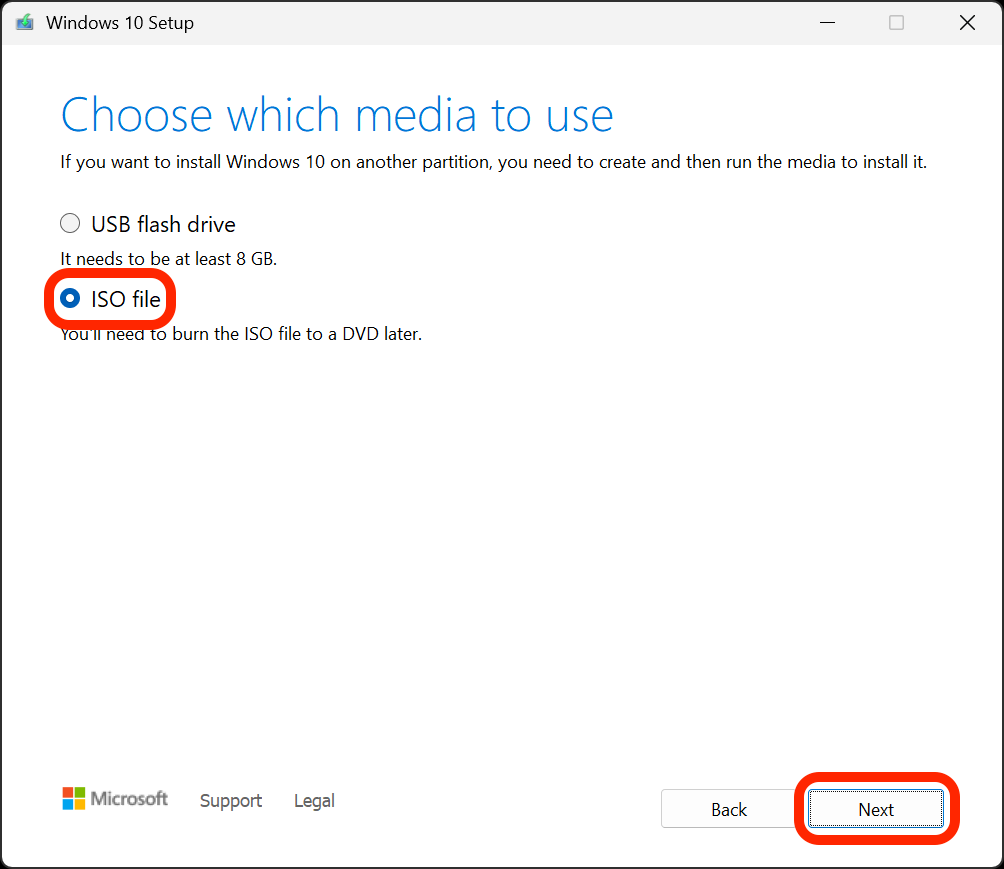This screenshot has height=869, width=1004.
Task: Open the Legal information page
Action: coord(313,800)
